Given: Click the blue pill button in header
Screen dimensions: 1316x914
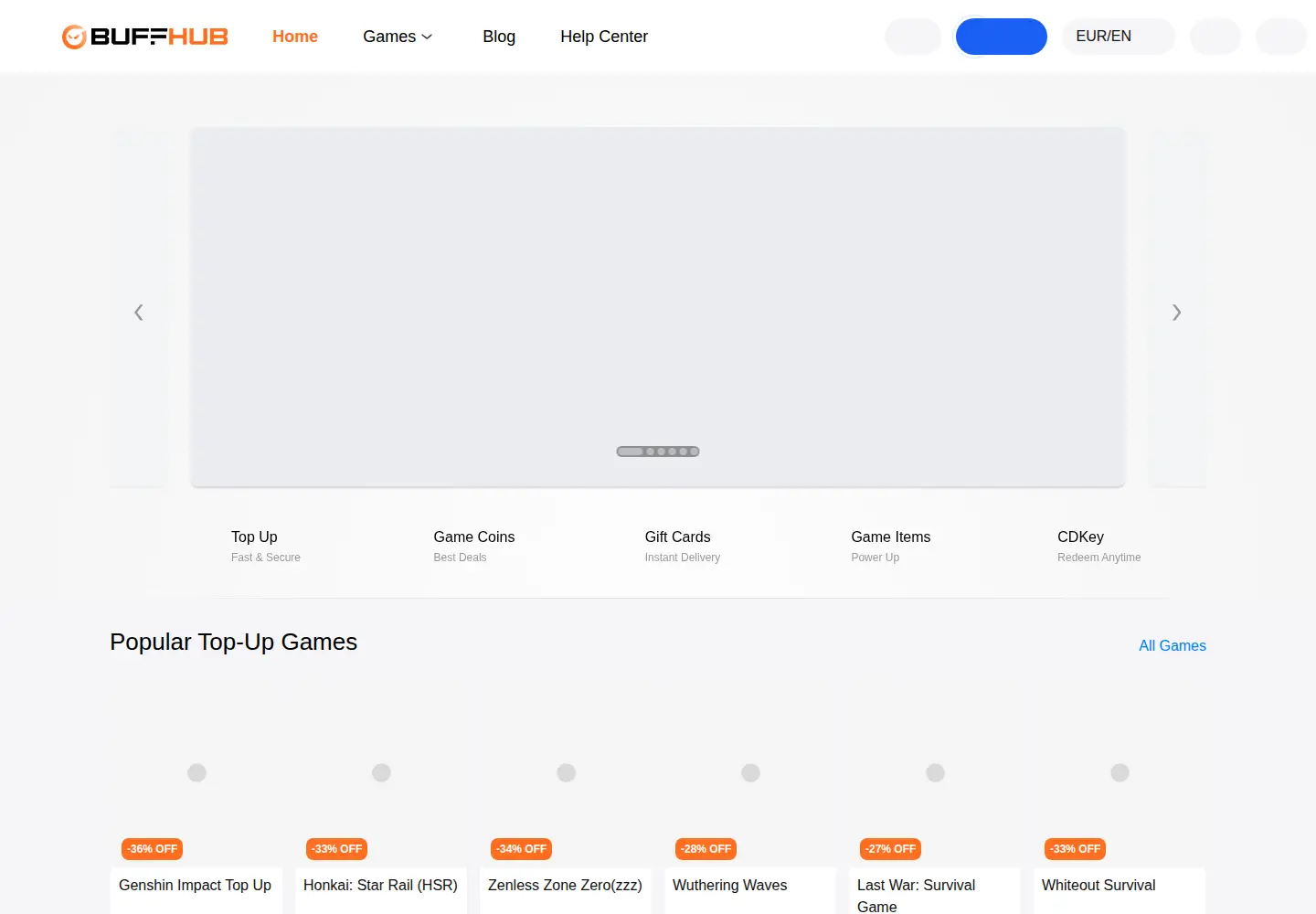Looking at the screenshot, I should (1002, 37).
